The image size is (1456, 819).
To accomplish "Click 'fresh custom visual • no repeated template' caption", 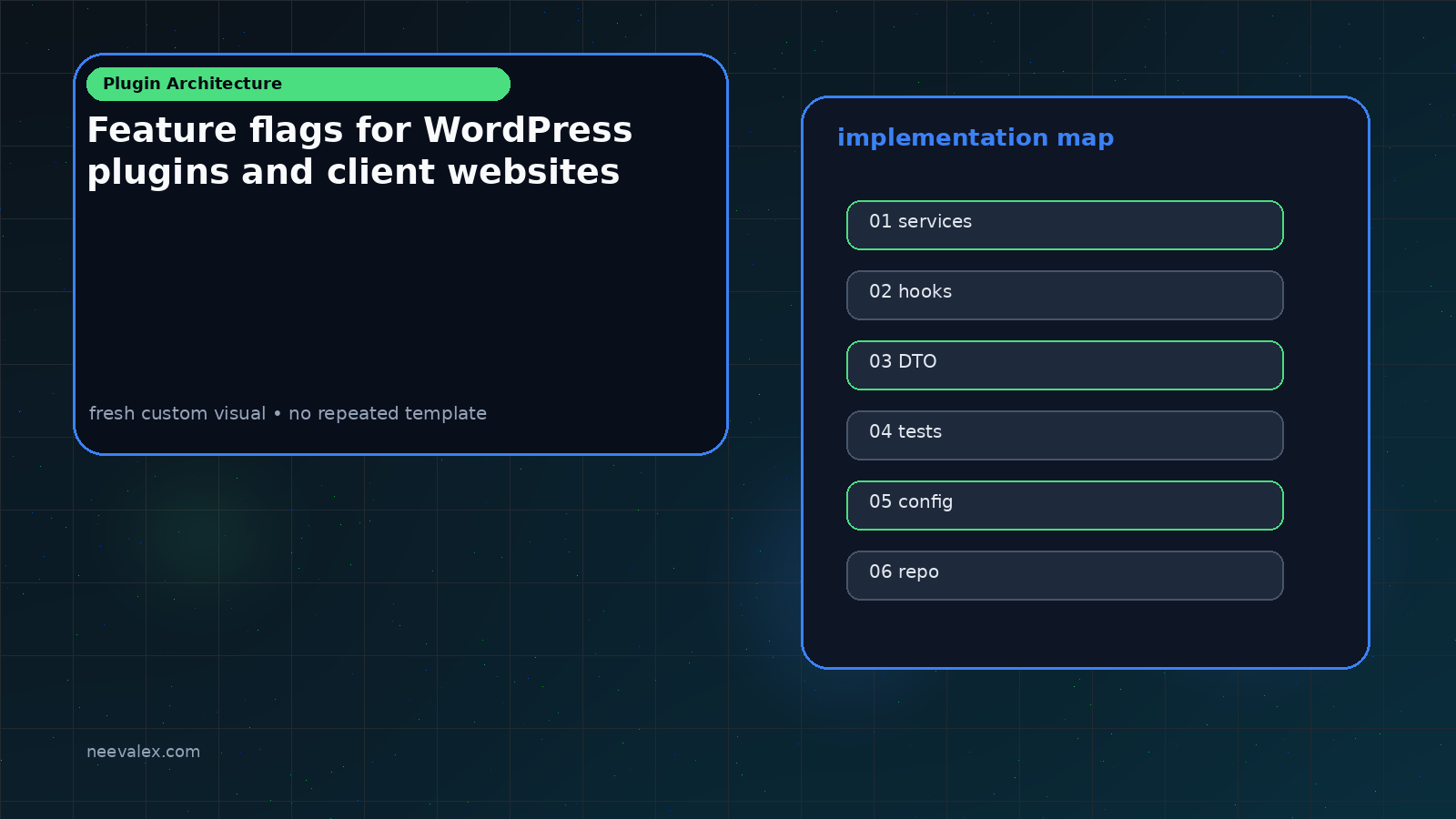I will pos(288,413).
